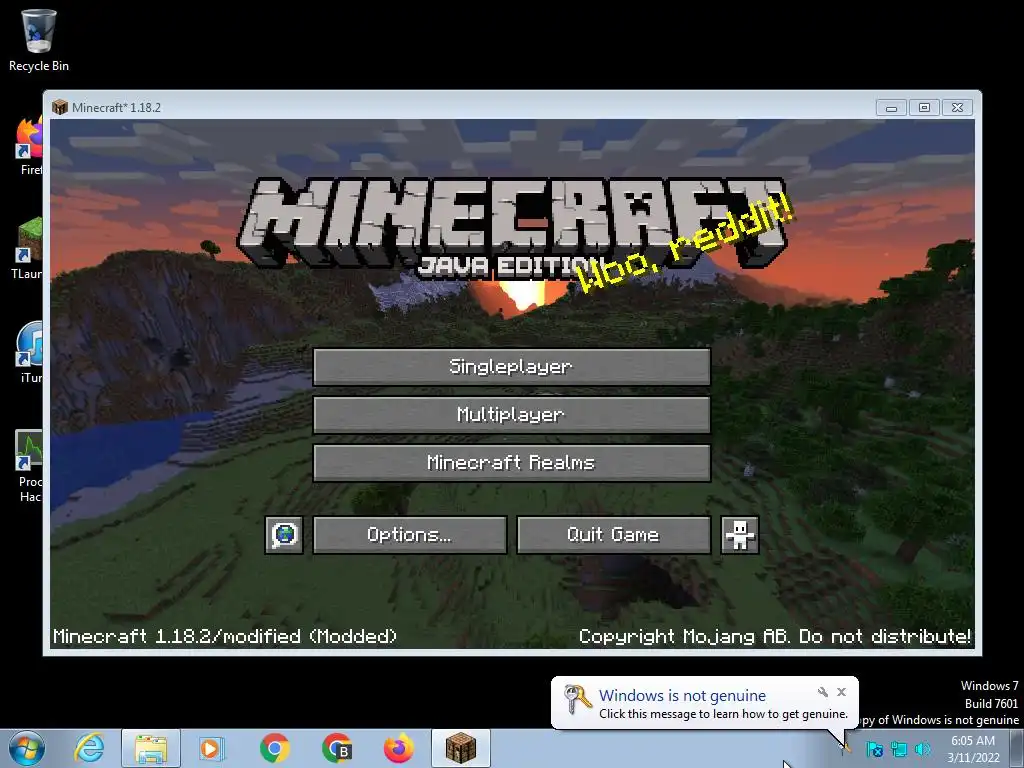Image resolution: width=1024 pixels, height=768 pixels.
Task: Click the notification wrench options icon
Action: click(823, 692)
